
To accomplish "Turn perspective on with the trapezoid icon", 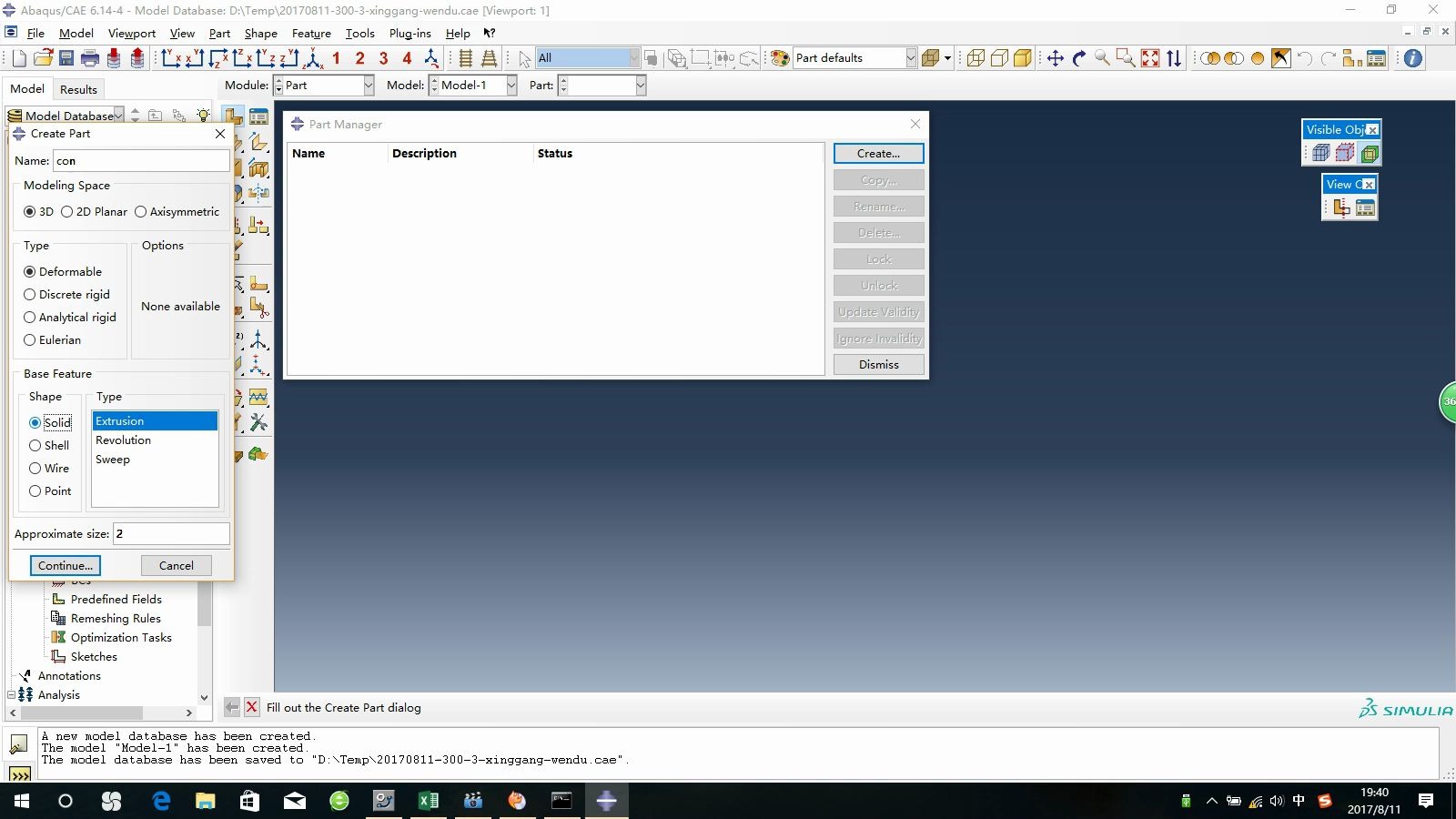I will pos(489,58).
